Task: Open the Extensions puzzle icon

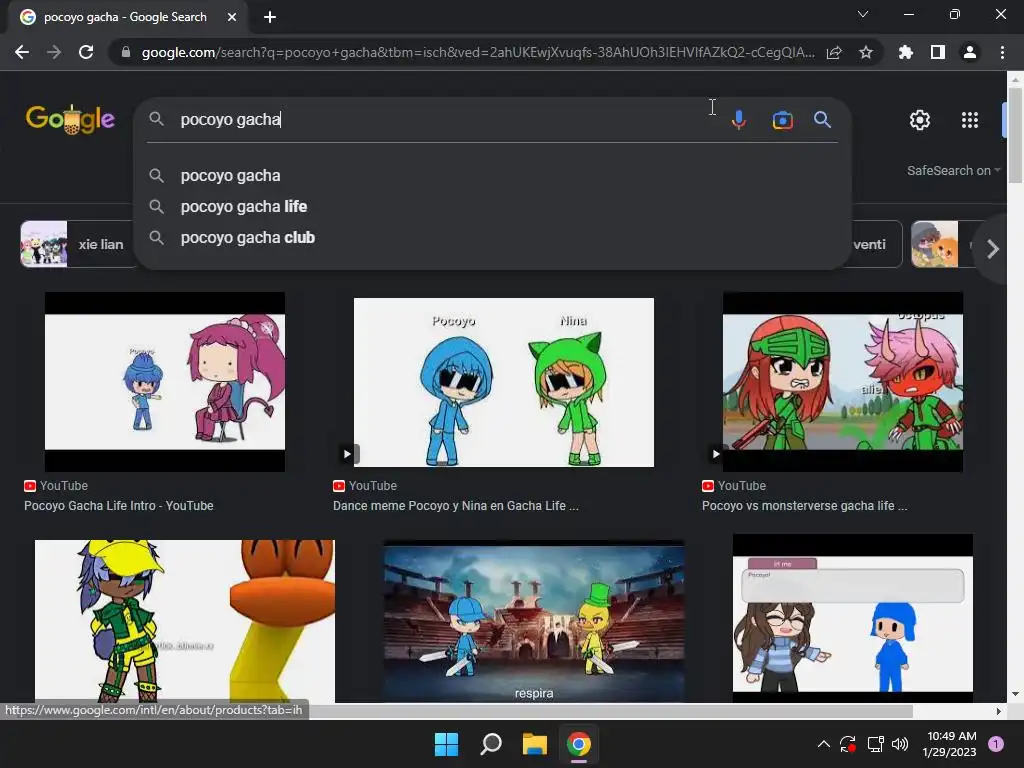Action: pos(906,52)
